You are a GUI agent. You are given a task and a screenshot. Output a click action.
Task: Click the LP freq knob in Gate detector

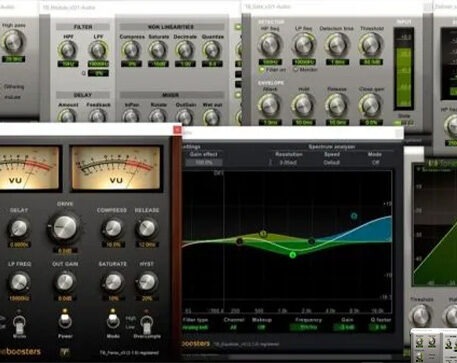point(303,45)
